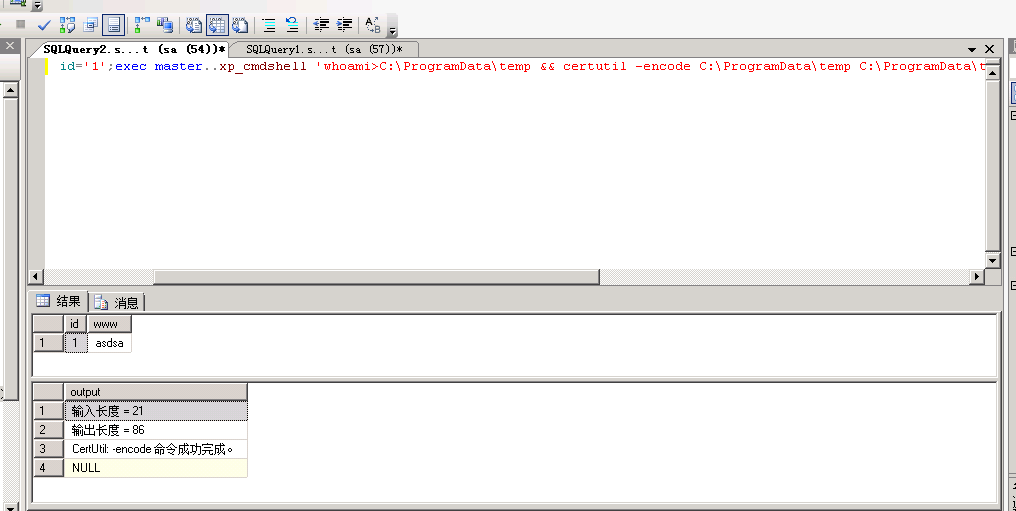This screenshot has height=511, width=1016.
Task: Uncomment the selected lines icon
Action: (x=292, y=25)
